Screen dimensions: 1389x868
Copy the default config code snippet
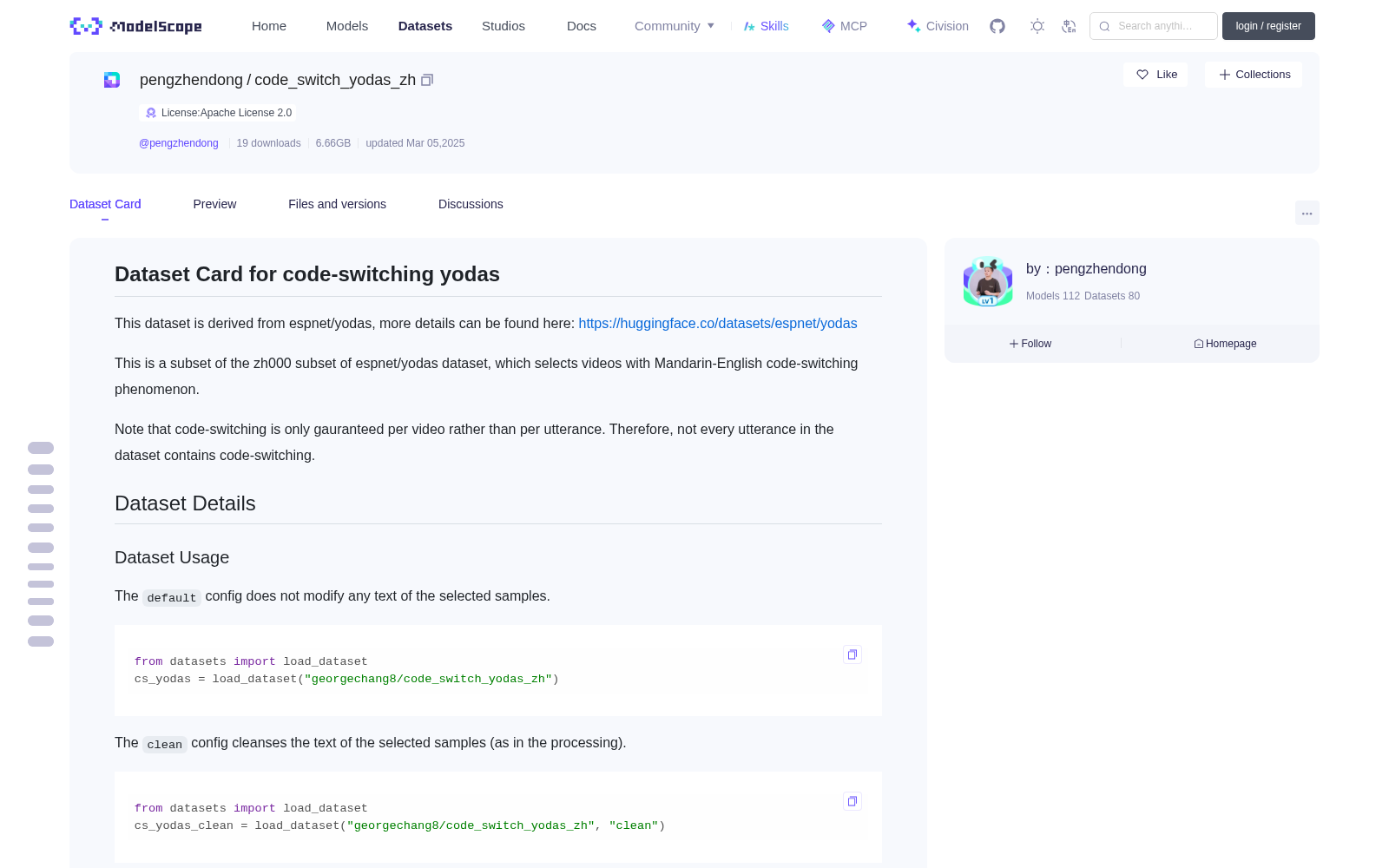click(x=852, y=654)
